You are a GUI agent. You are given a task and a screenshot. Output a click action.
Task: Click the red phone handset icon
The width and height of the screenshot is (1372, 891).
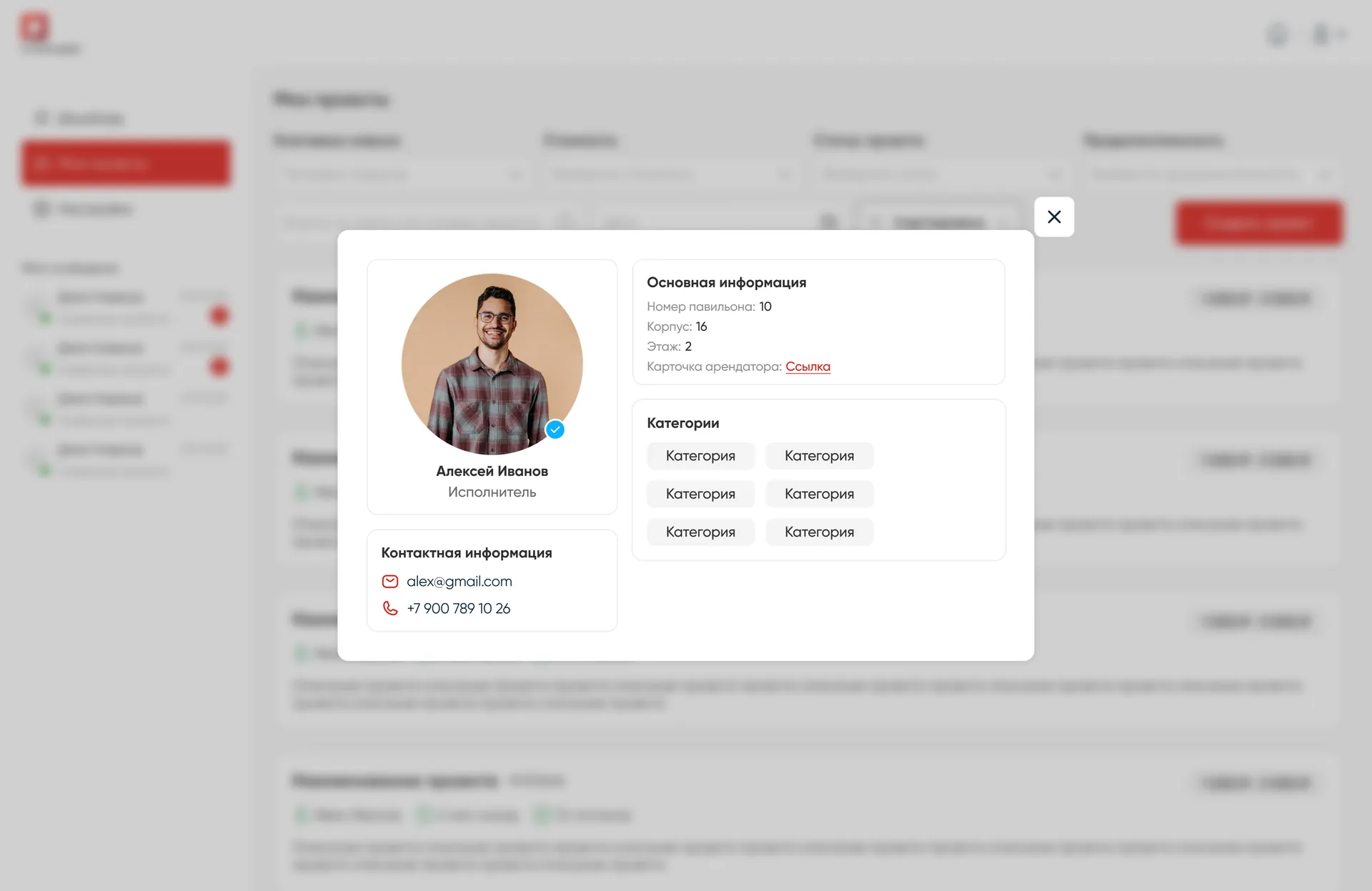390,608
